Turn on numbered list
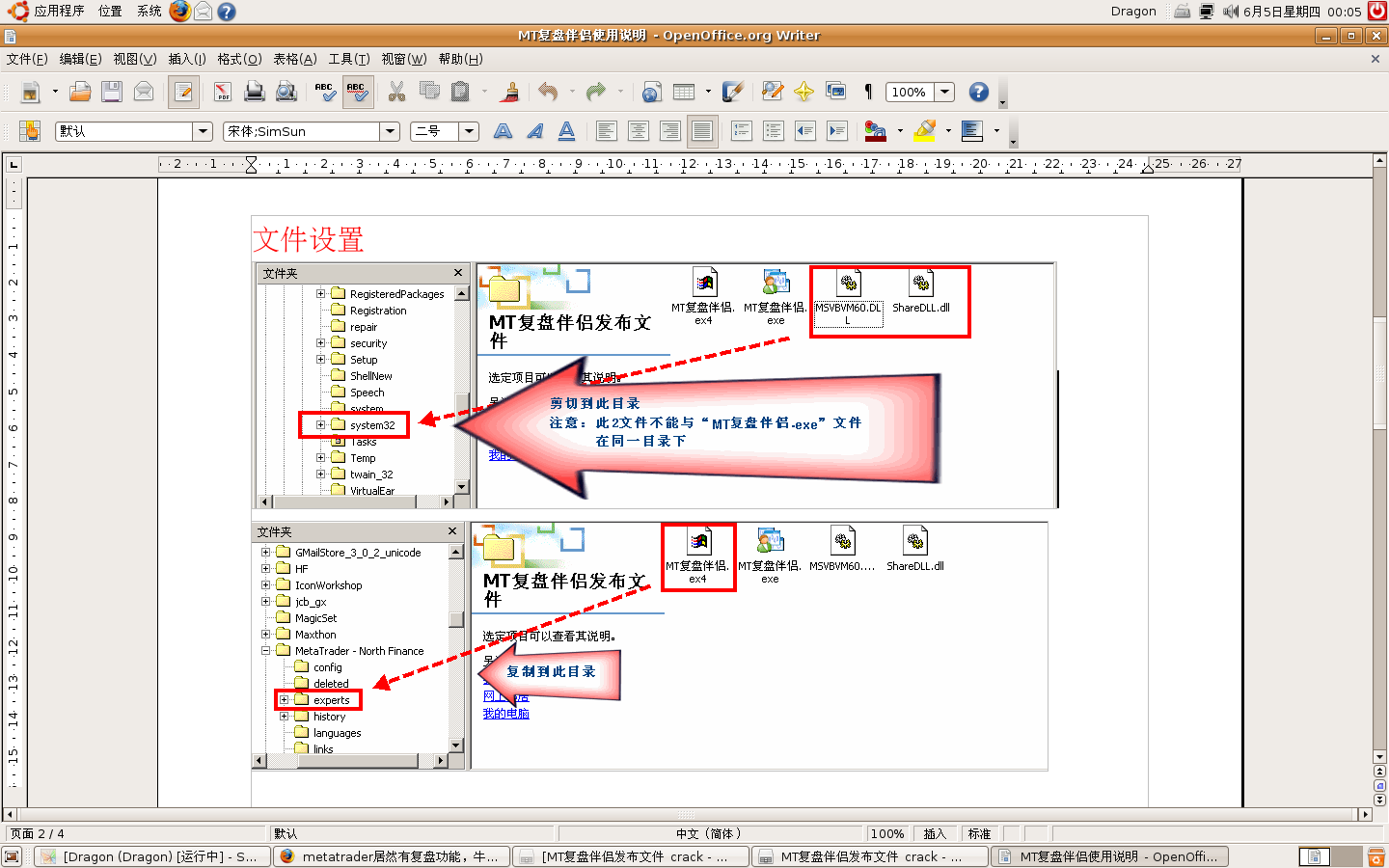1389x868 pixels. [741, 131]
